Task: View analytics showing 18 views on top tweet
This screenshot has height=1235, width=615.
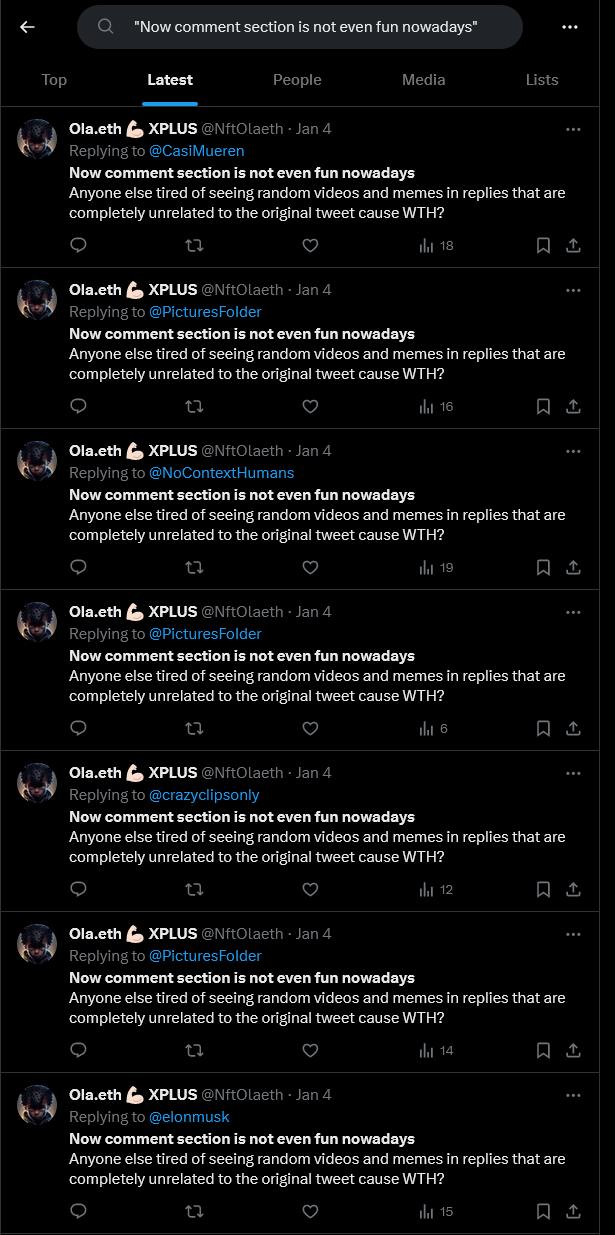Action: click(x=436, y=245)
